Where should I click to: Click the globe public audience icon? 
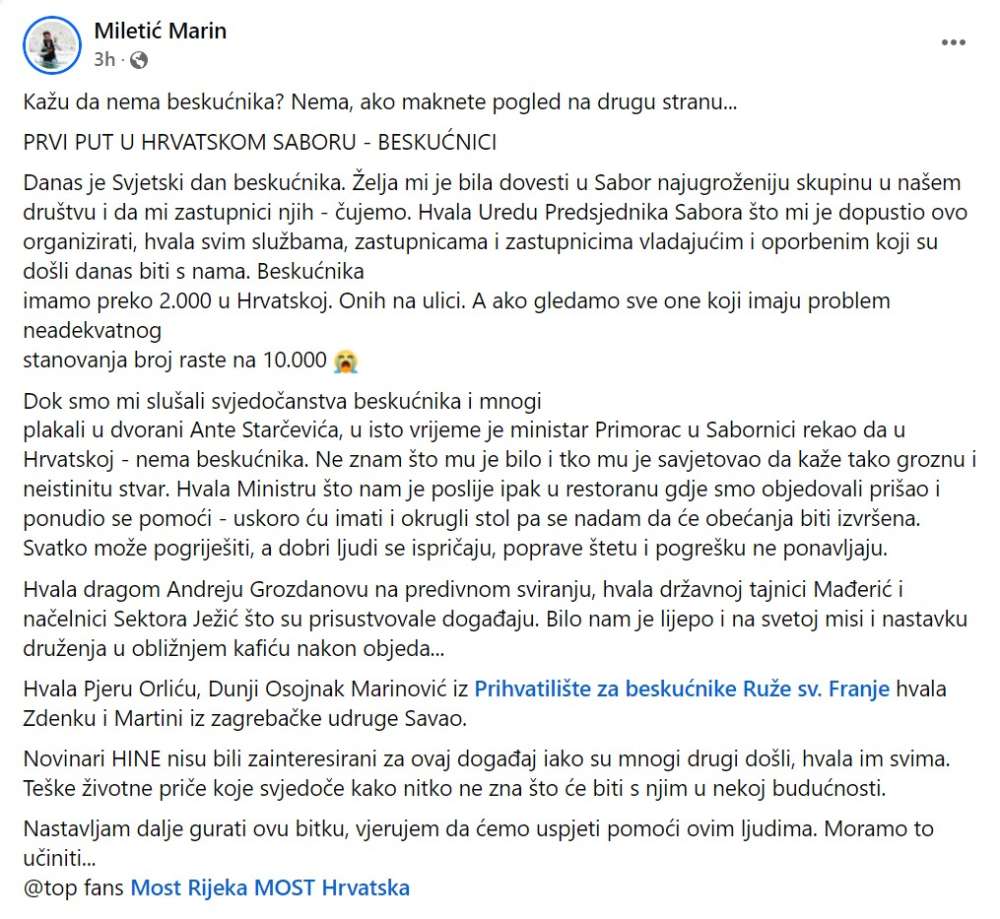[138, 60]
